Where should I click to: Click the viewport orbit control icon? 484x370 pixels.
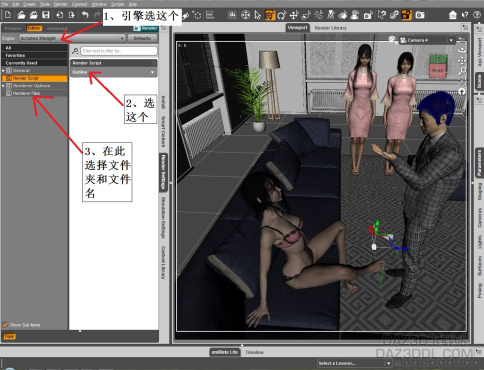tap(462, 50)
